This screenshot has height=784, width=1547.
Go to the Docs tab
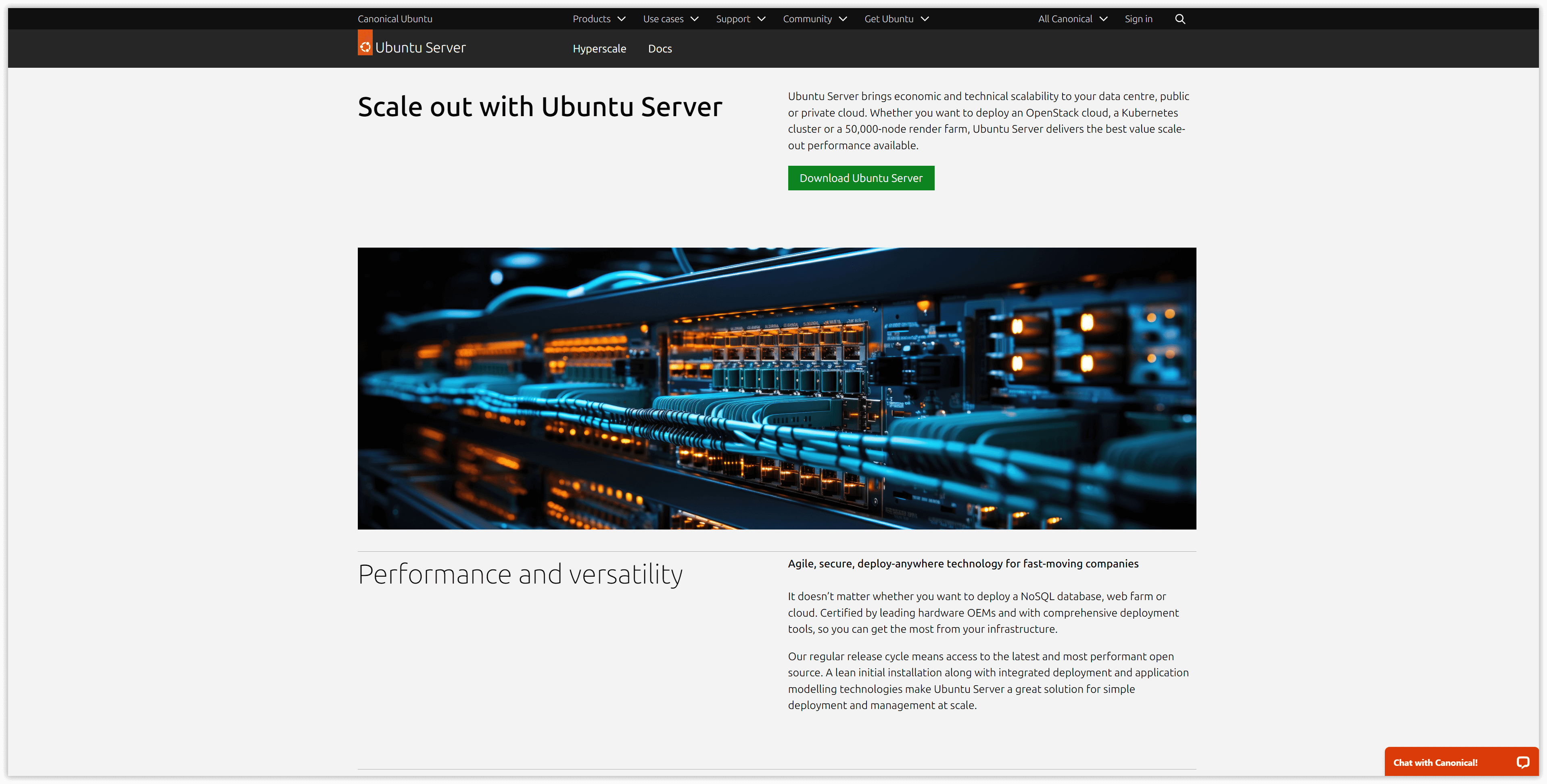point(660,49)
